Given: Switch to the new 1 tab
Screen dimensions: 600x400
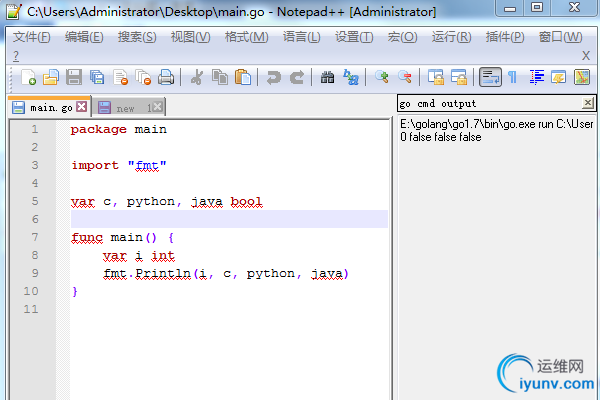Looking at the screenshot, I should coord(128,108).
